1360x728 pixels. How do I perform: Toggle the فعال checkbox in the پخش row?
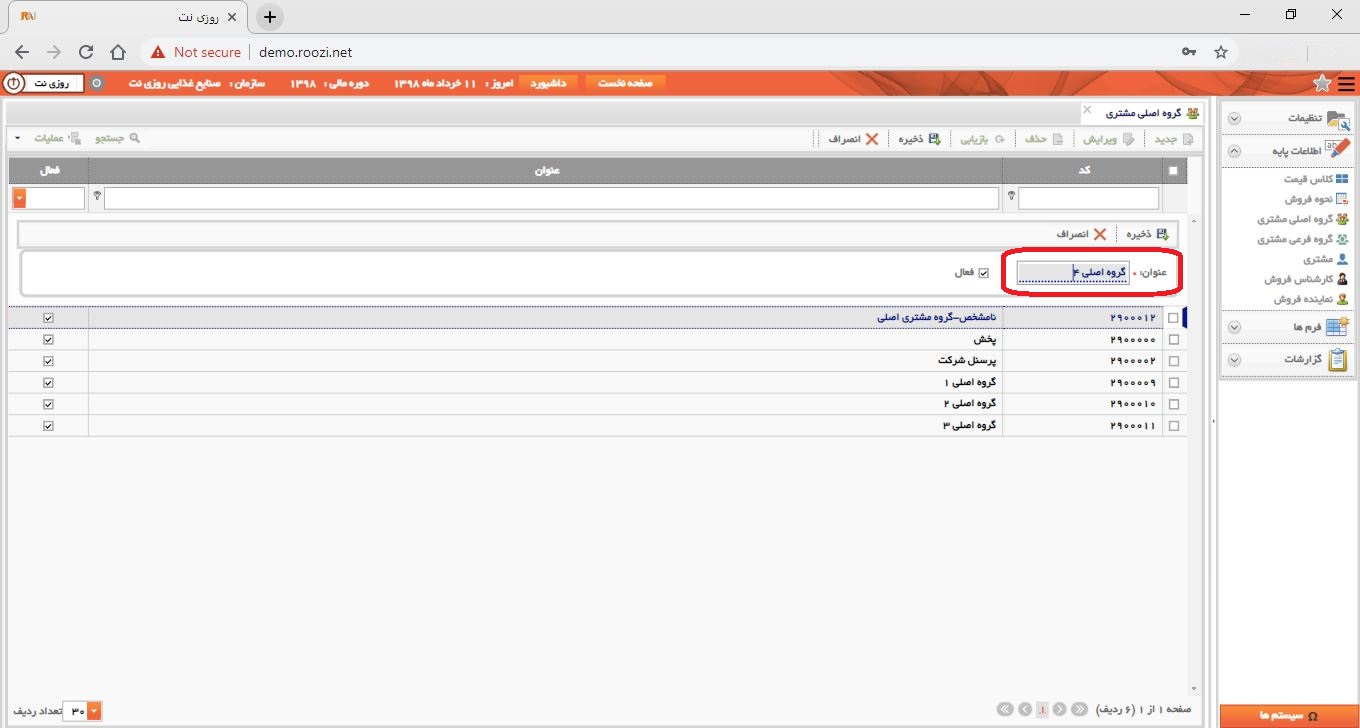(x=48, y=340)
